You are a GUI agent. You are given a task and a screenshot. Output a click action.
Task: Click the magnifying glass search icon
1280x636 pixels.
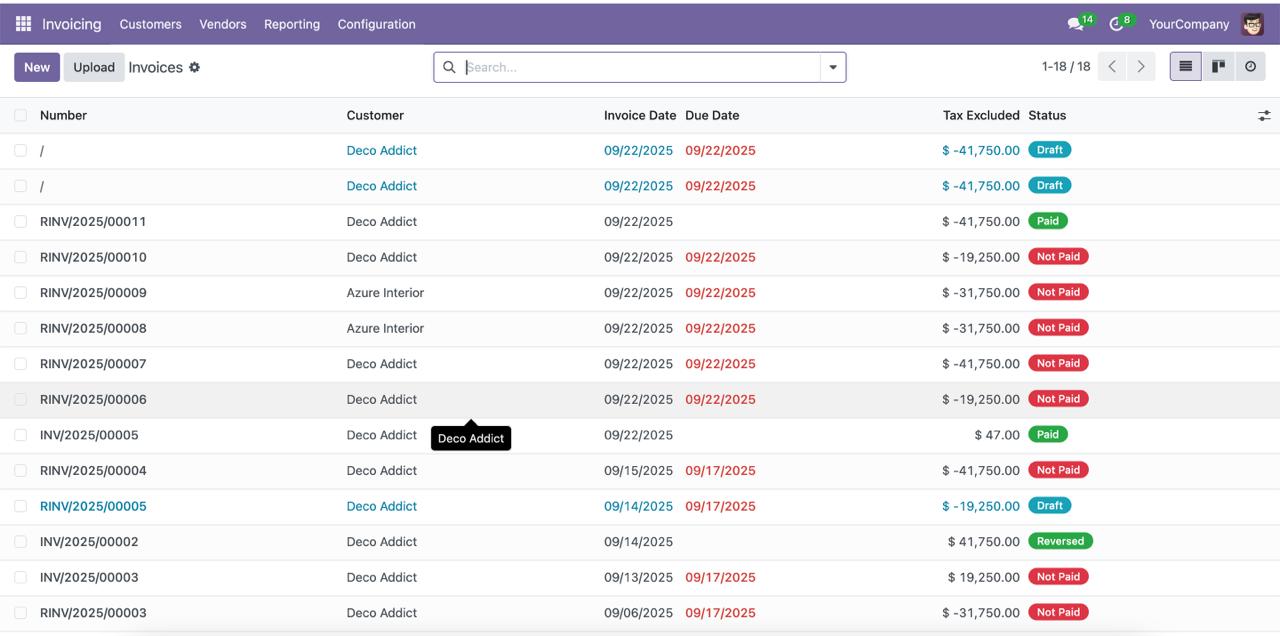(x=449, y=67)
